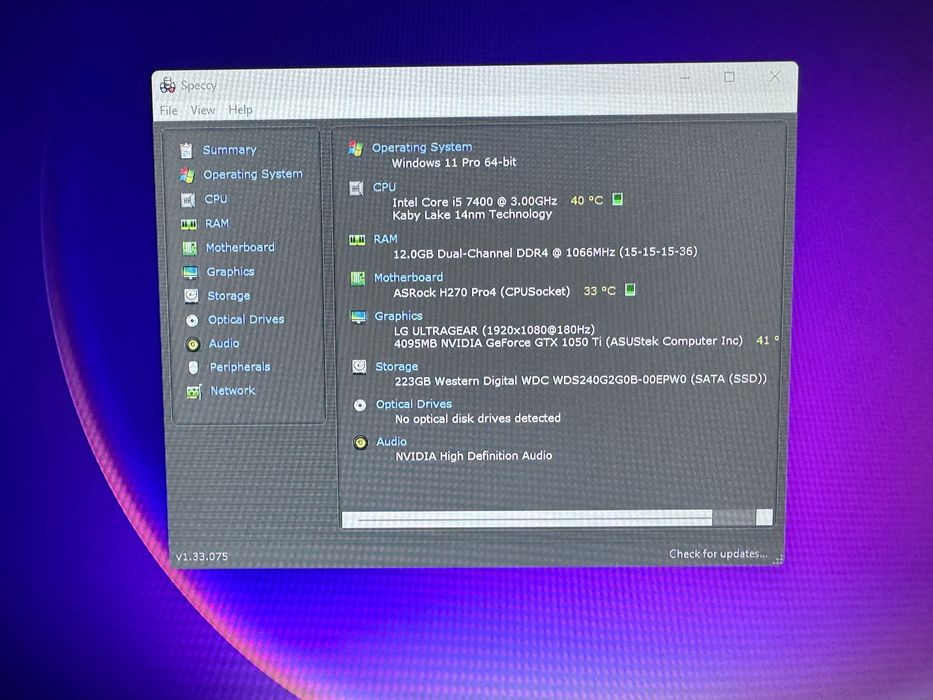Select Storage in the sidebar

229,296
